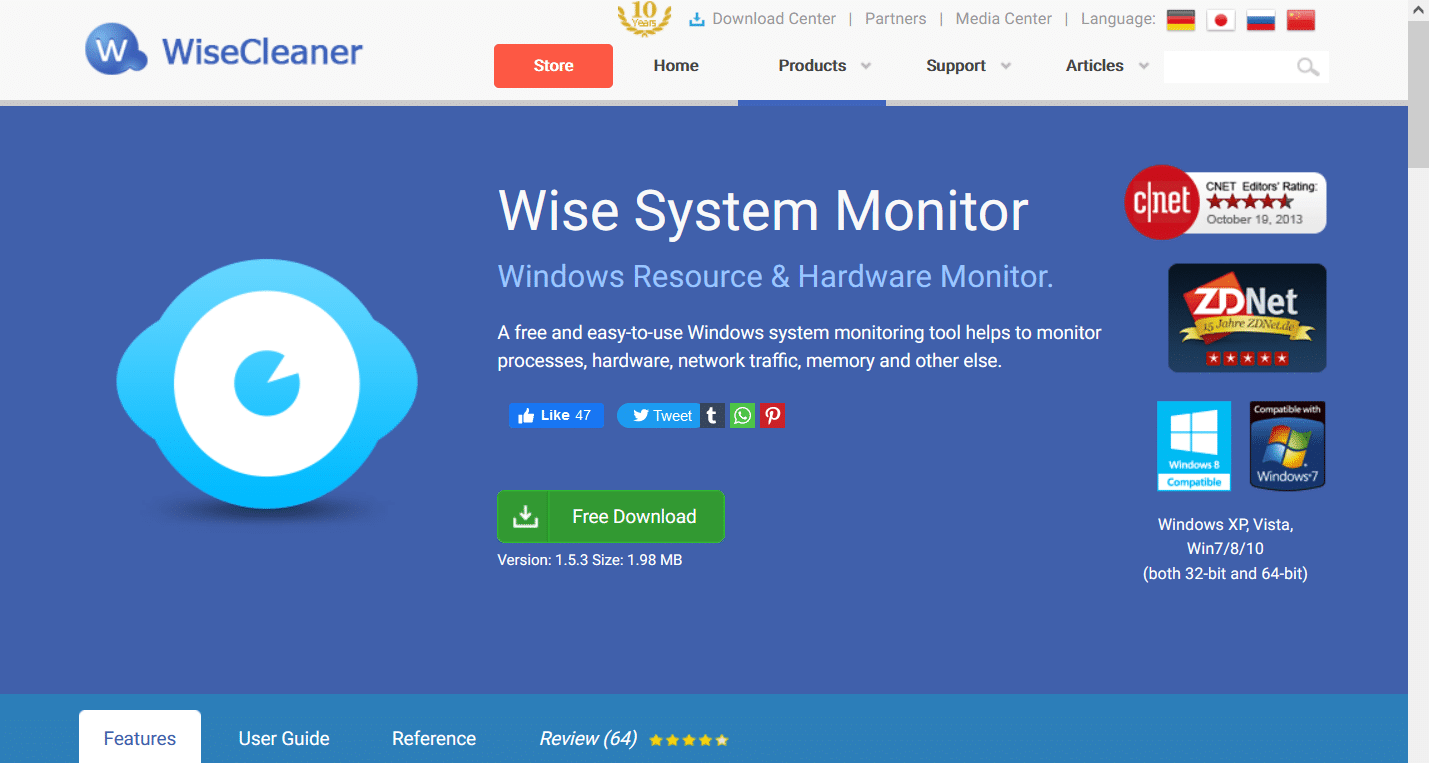The image size is (1429, 763).
Task: Click the Free Download button
Action: click(611, 516)
